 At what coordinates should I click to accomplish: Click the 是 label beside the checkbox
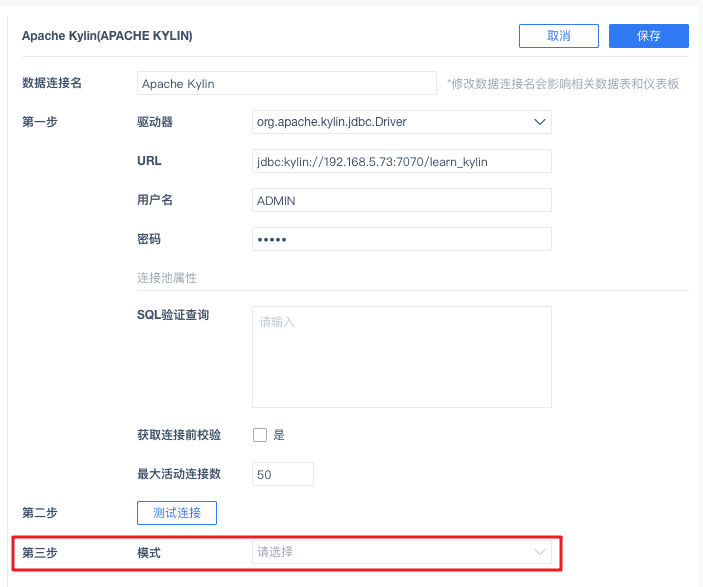click(279, 435)
